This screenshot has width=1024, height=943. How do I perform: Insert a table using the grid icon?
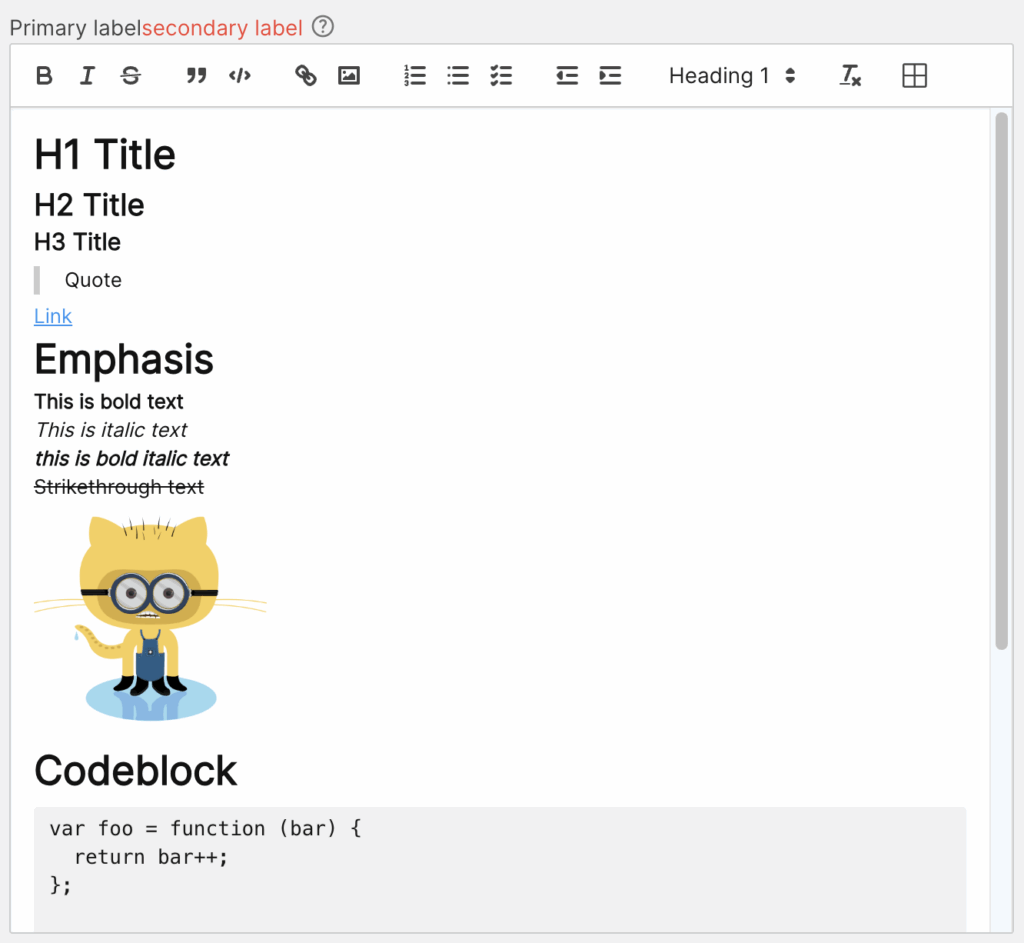click(x=914, y=76)
